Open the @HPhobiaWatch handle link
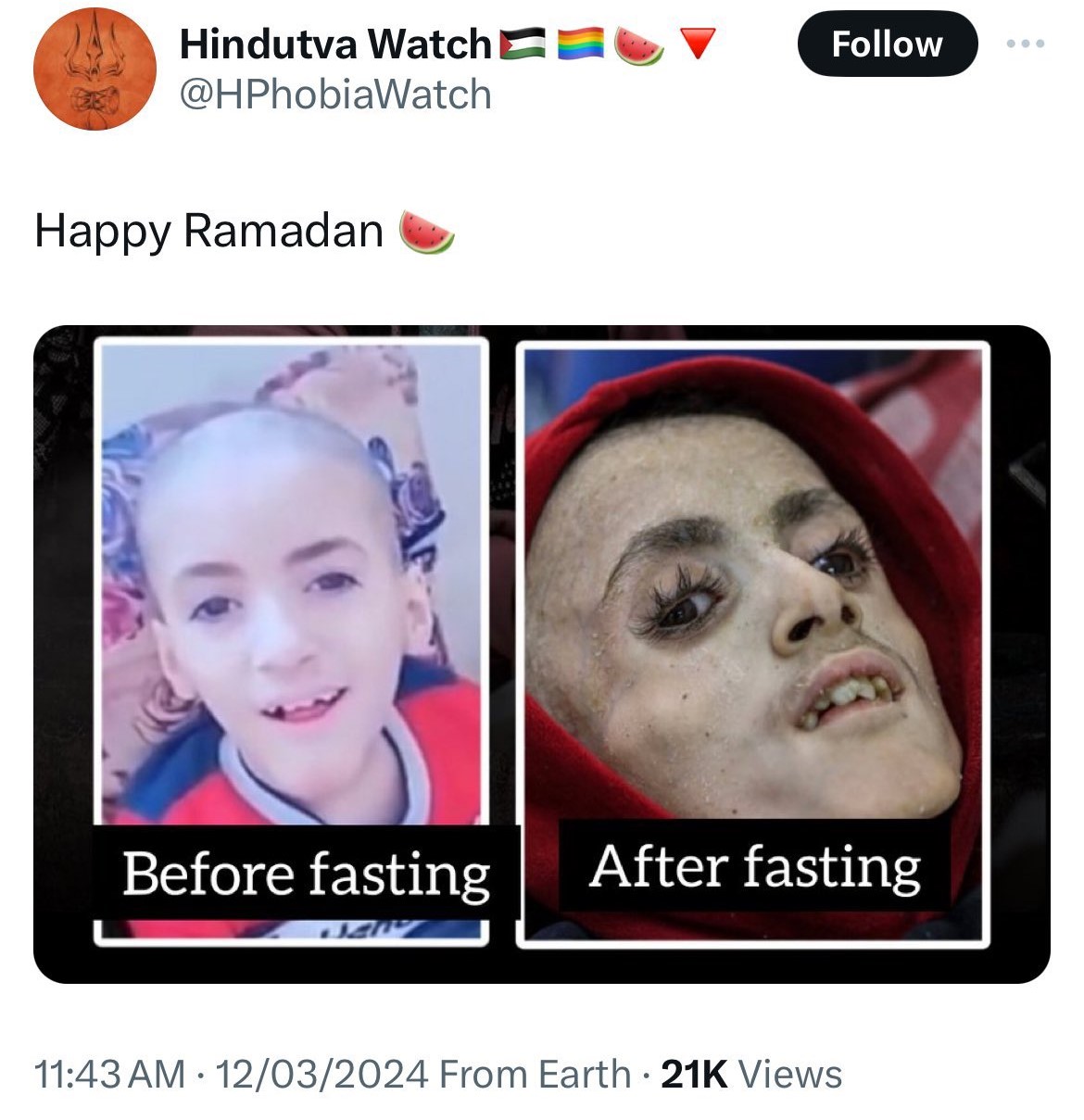 coord(335,94)
